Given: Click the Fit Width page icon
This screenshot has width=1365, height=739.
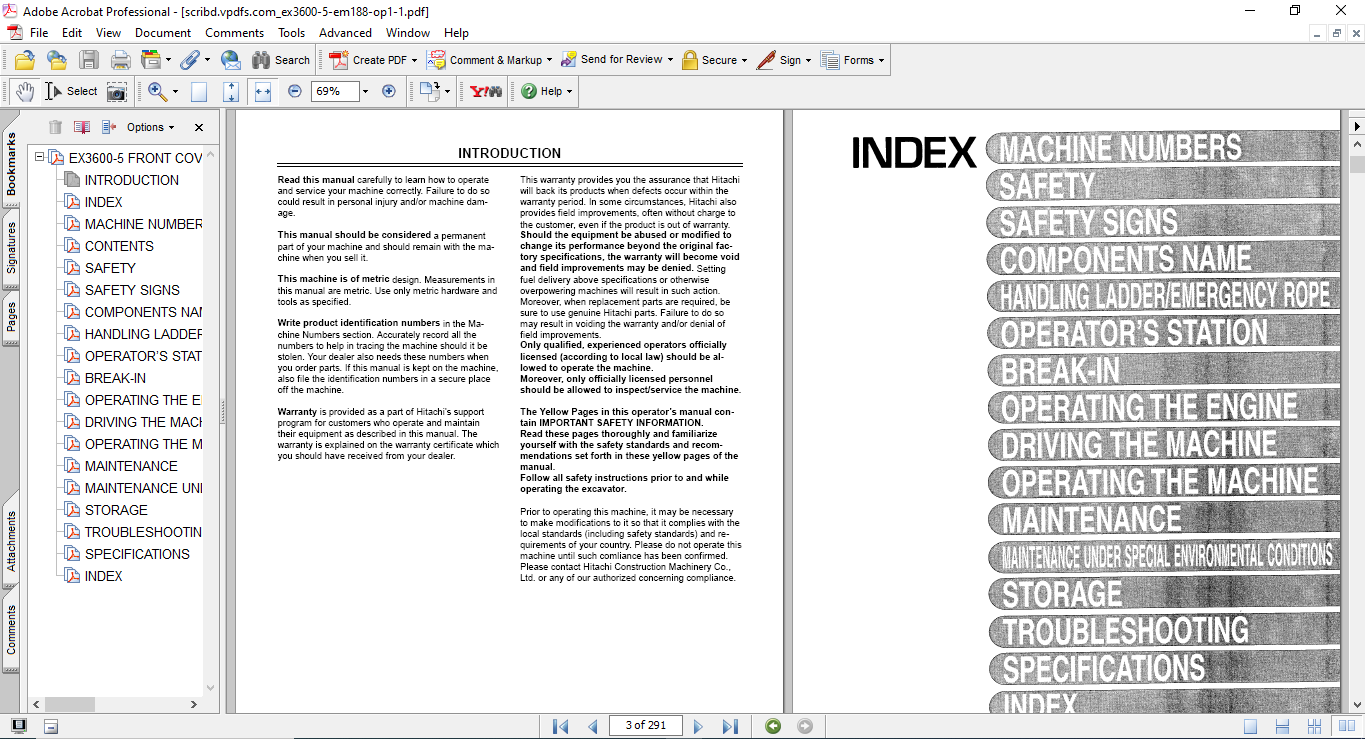Looking at the screenshot, I should point(263,91).
